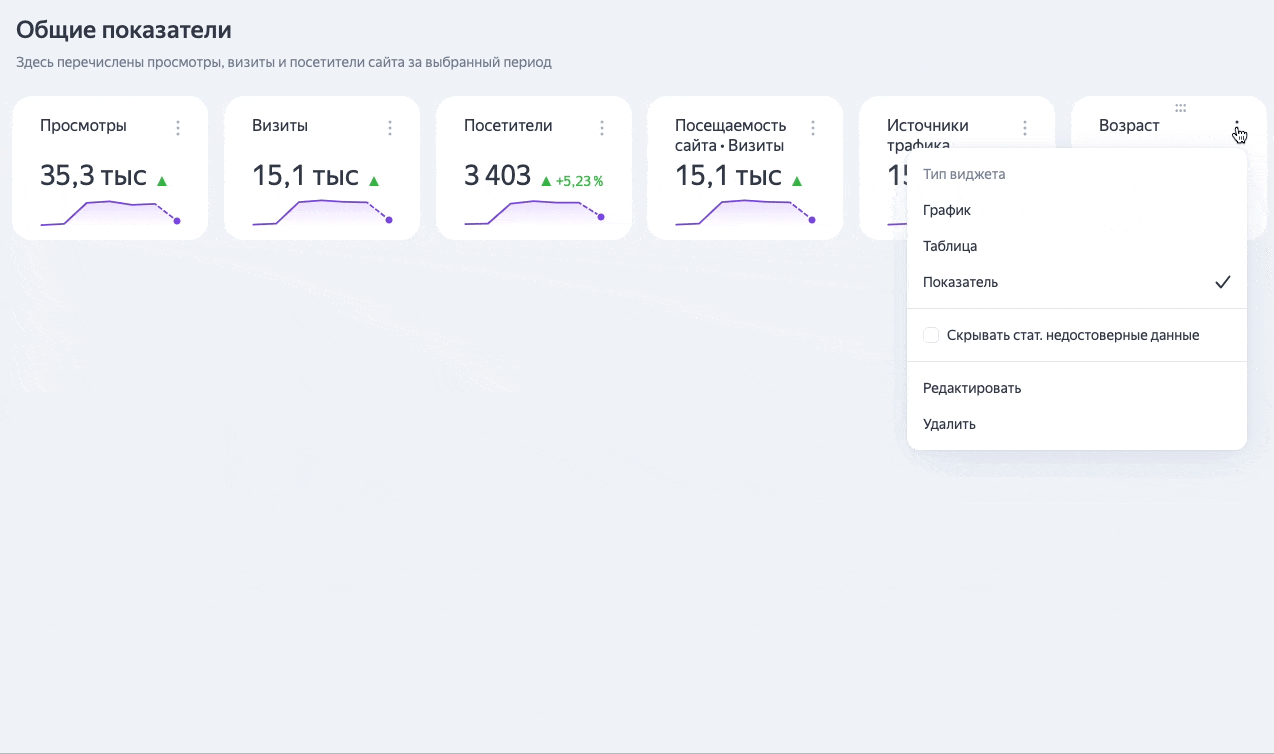Select Показатель widget type
1274x754 pixels.
pyautogui.click(x=1077, y=282)
